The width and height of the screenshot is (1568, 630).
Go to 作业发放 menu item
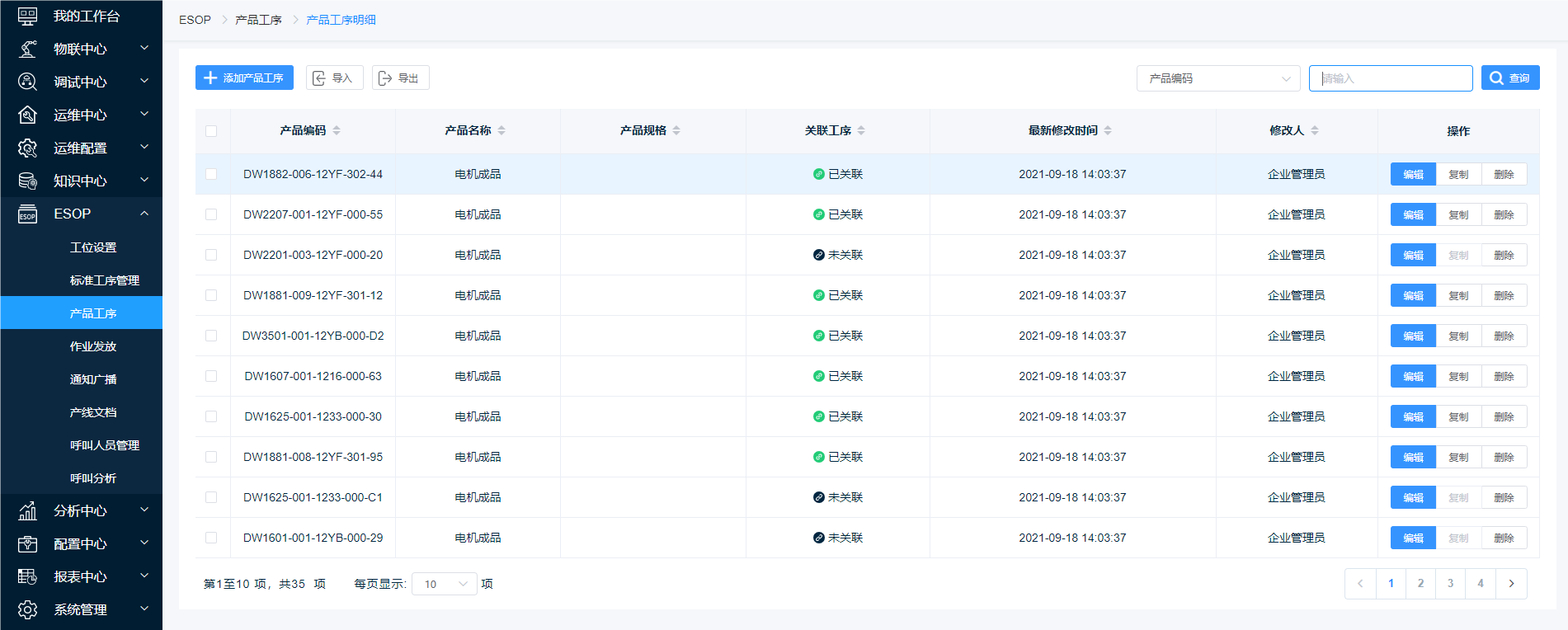93,346
